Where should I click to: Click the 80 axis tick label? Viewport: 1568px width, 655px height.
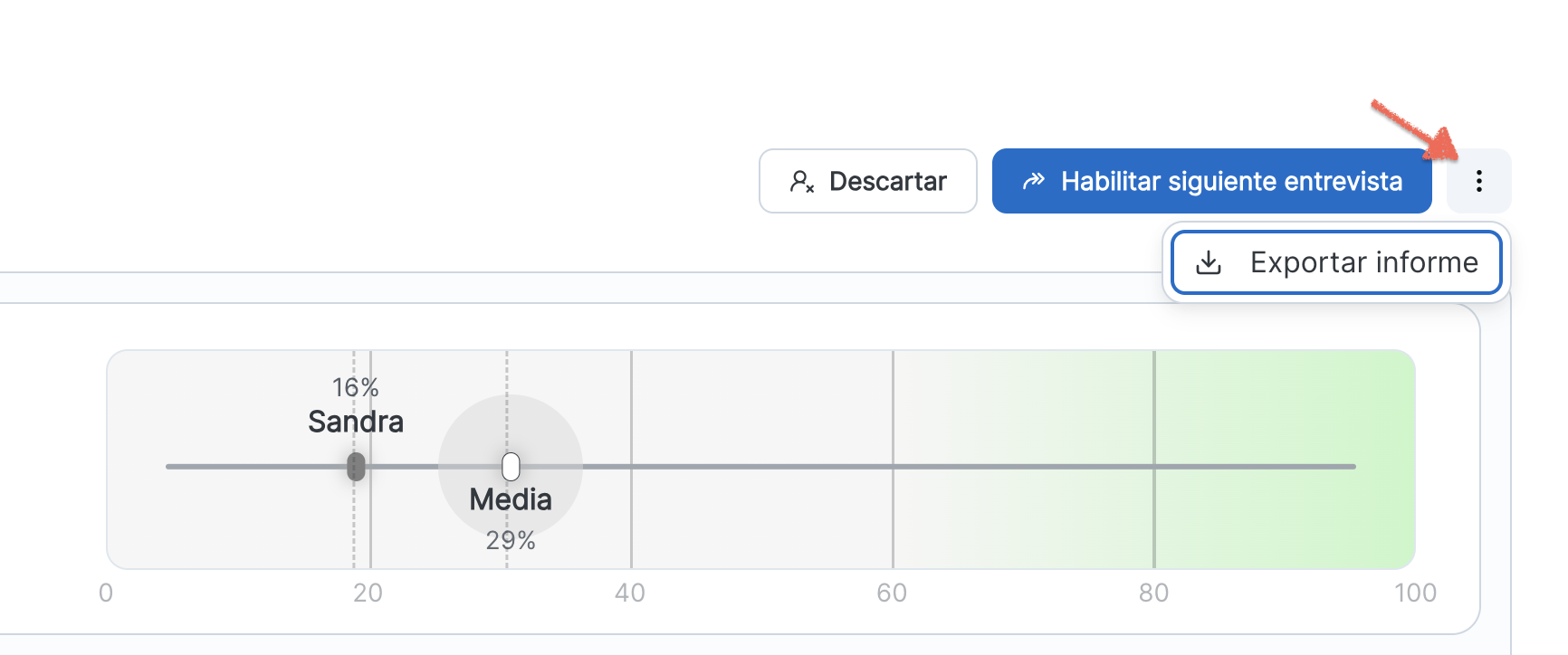[x=1153, y=593]
